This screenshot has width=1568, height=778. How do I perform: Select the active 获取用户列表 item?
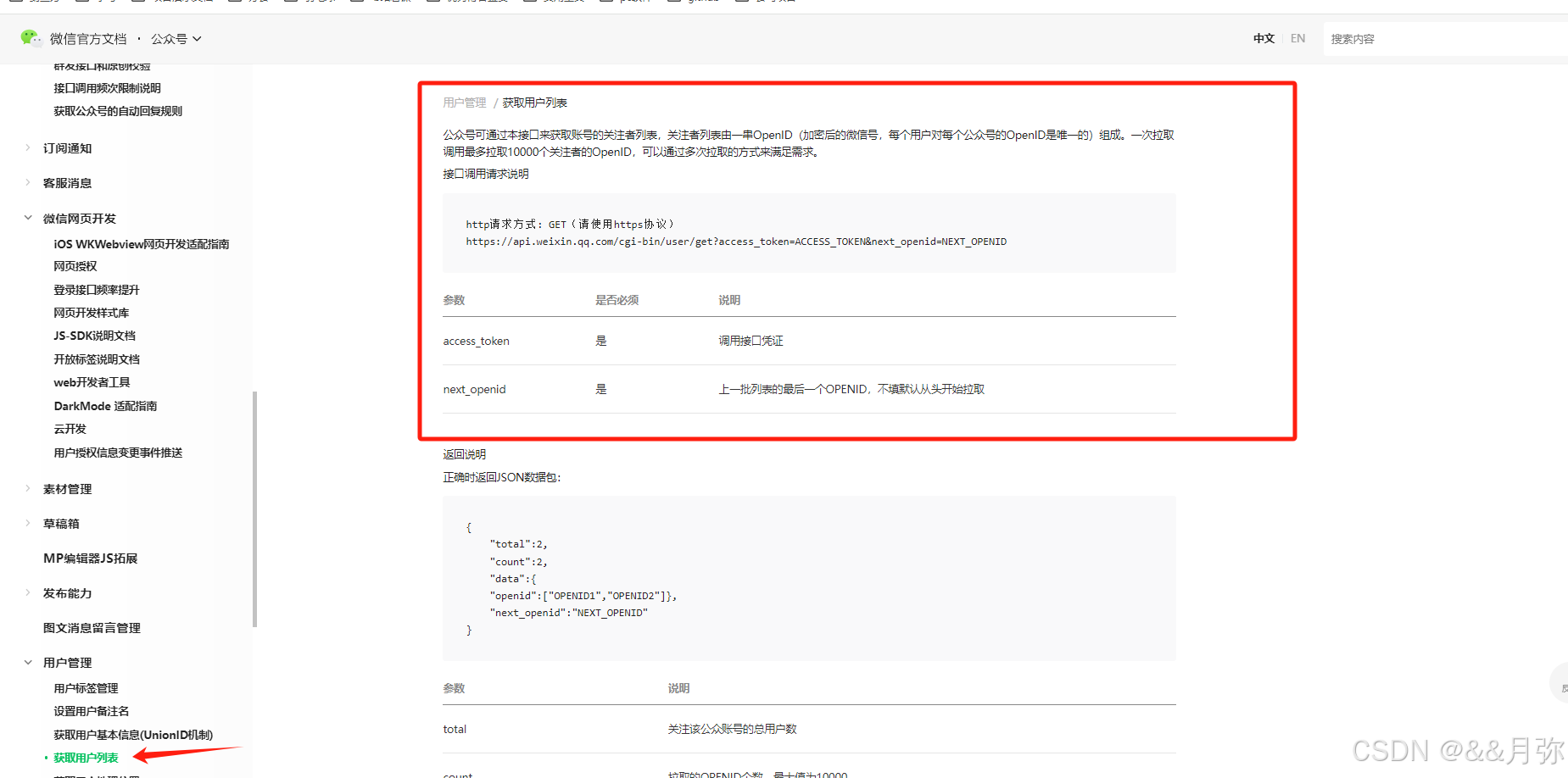[x=86, y=758]
